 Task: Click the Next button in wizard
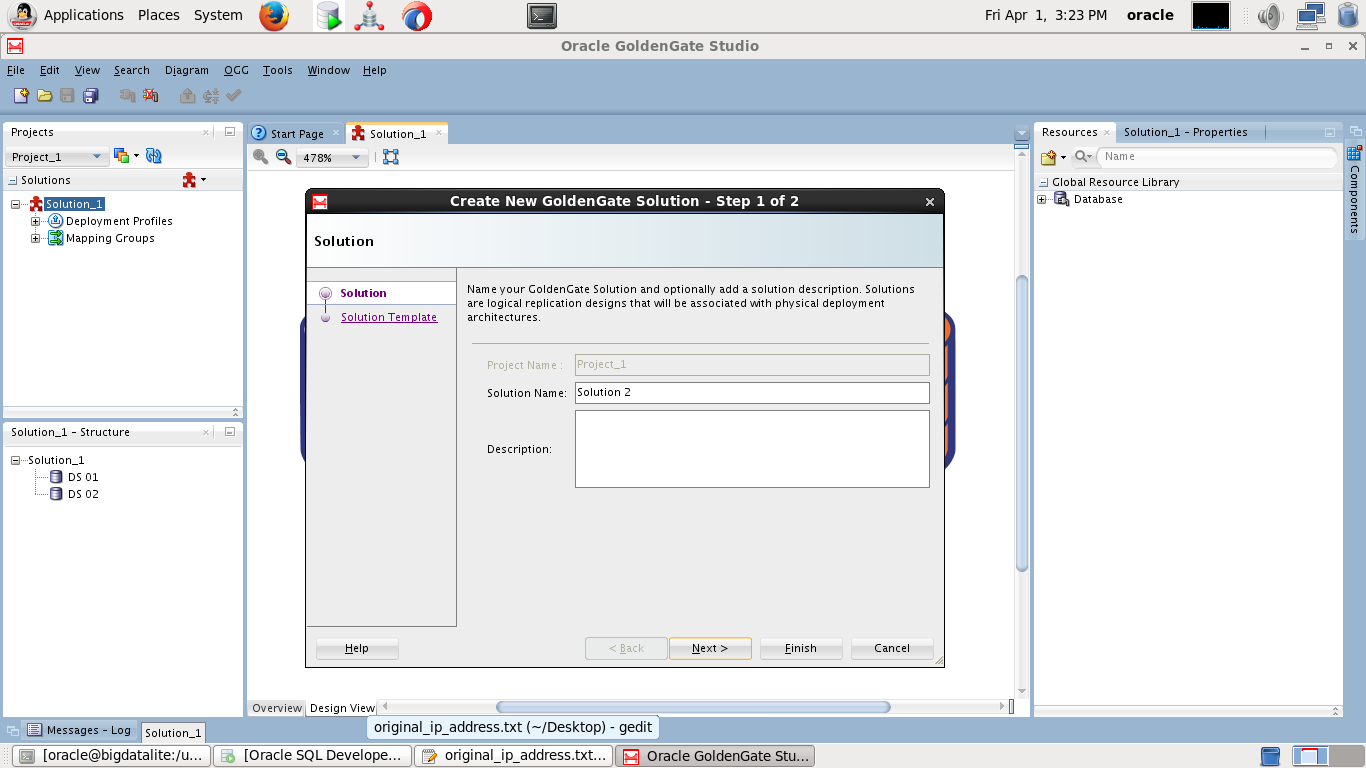[710, 648]
